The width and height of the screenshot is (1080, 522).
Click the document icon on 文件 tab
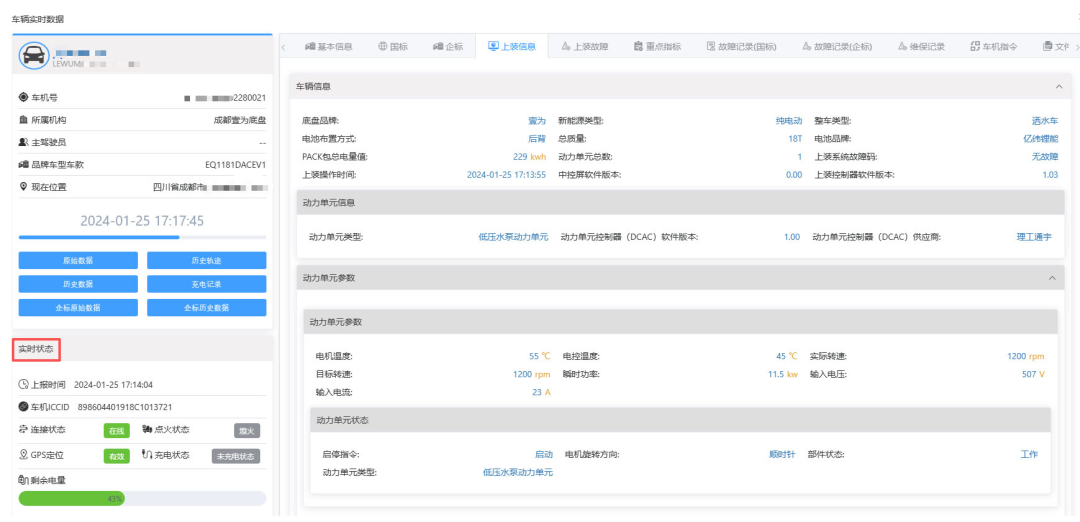tap(1048, 46)
